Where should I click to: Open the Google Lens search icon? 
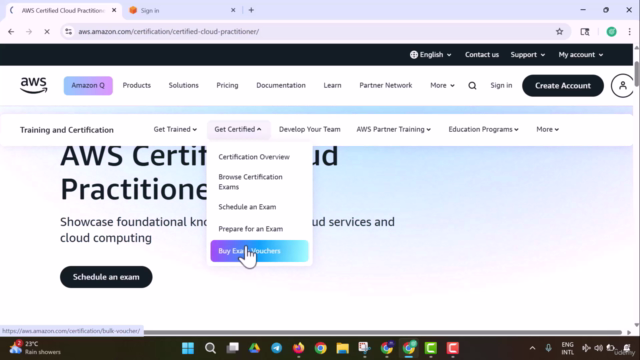click(x=585, y=31)
